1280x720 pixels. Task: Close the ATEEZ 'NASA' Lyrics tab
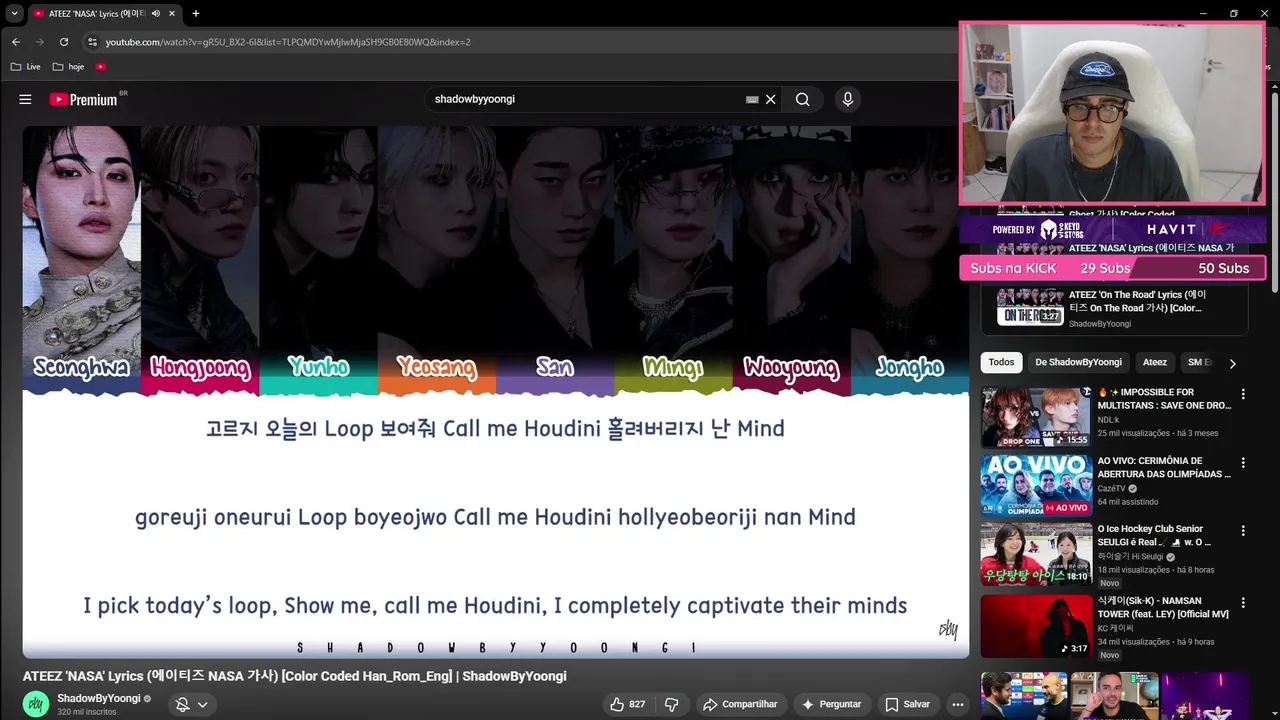click(172, 14)
